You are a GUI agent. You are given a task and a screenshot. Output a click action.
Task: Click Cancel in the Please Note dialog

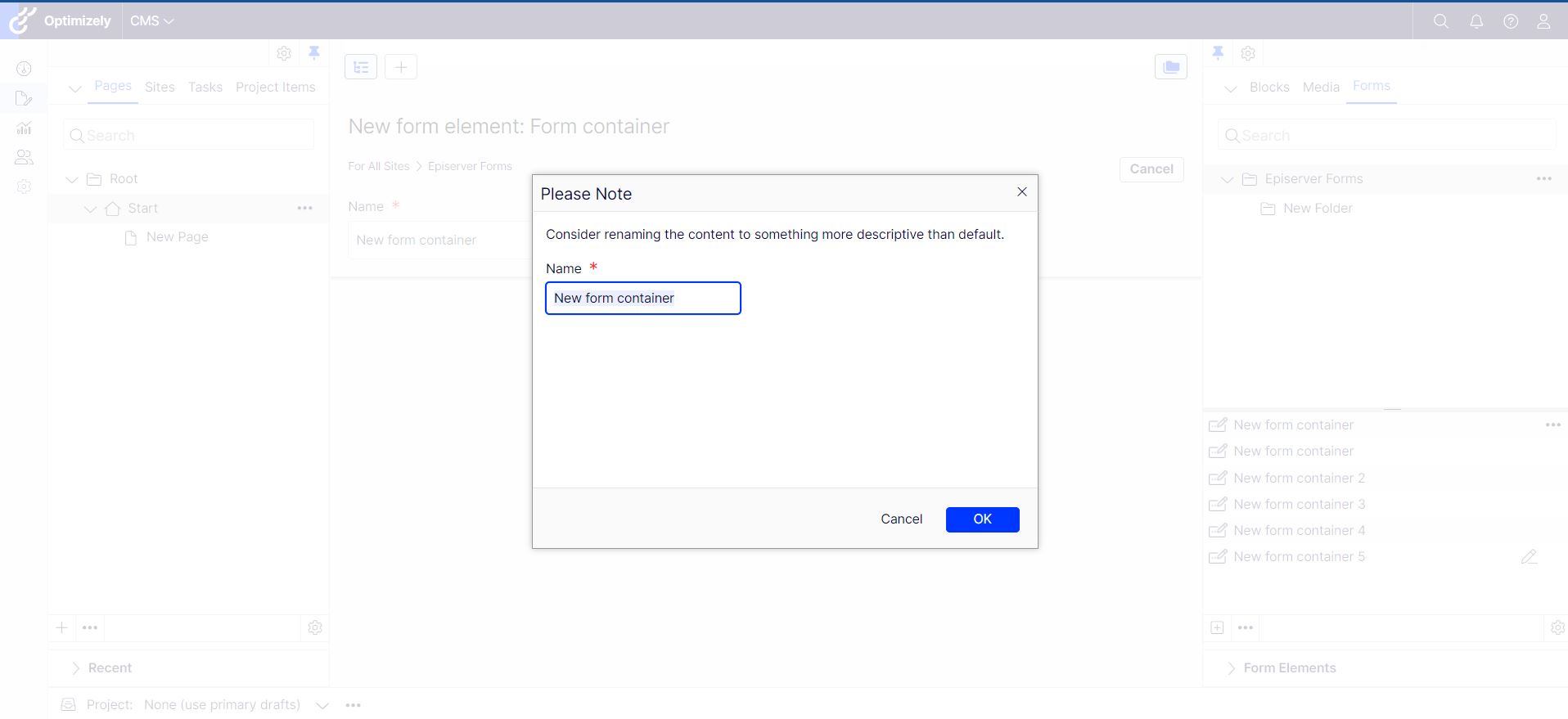[901, 519]
